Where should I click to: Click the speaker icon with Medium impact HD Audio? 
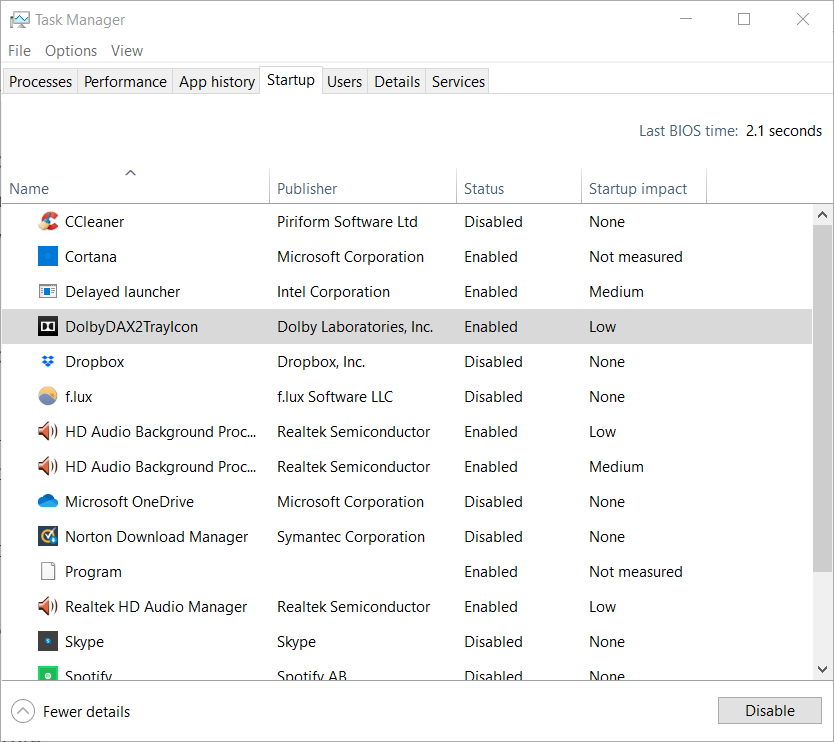pyautogui.click(x=48, y=466)
